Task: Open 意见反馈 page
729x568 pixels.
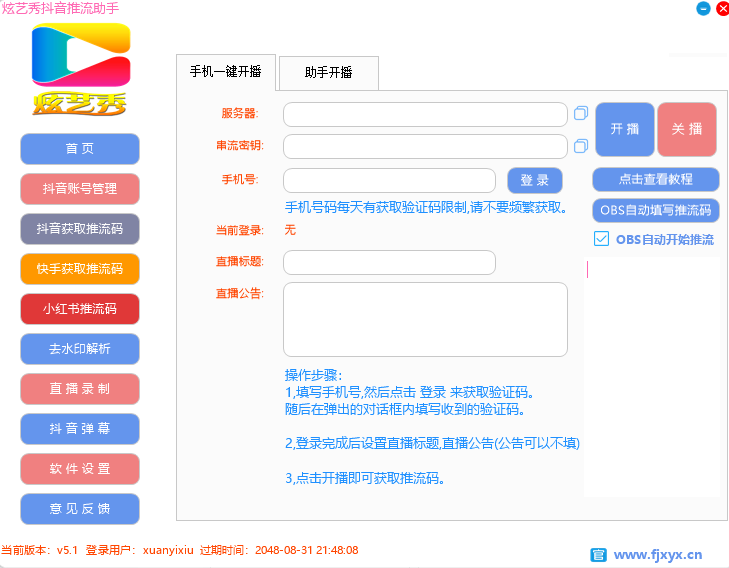Action: coord(80,509)
